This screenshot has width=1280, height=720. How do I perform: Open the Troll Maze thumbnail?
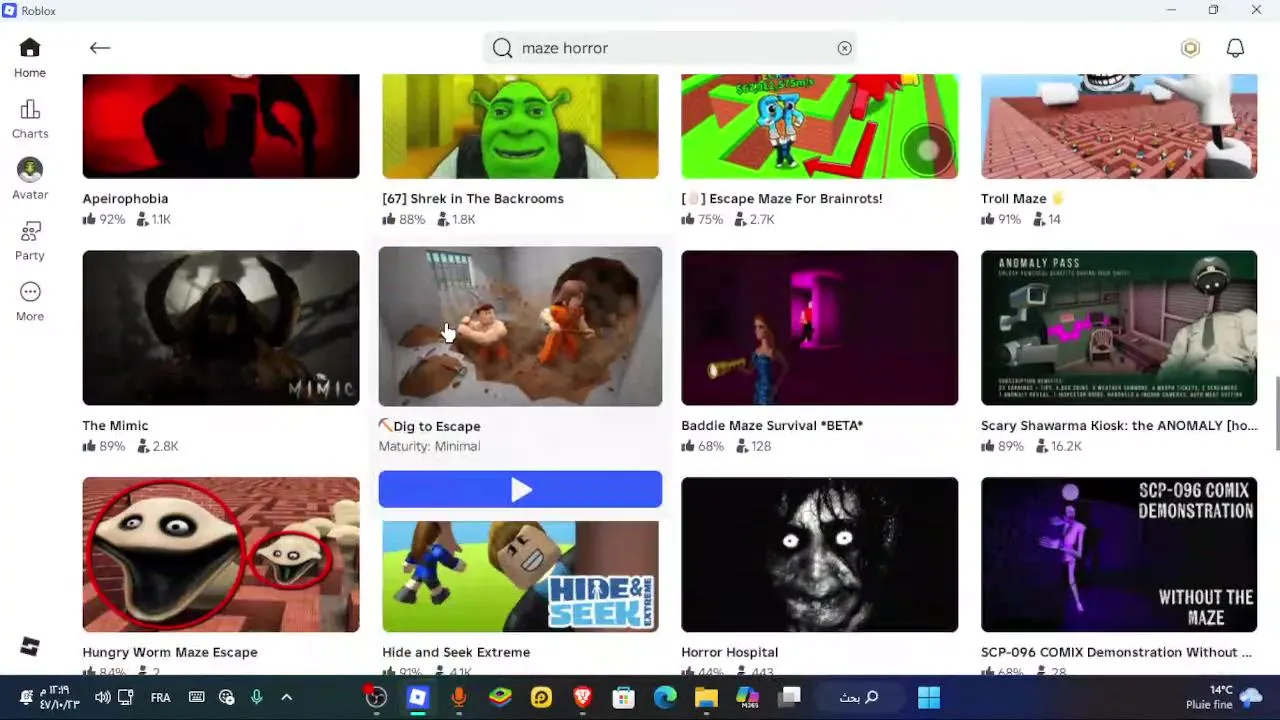click(x=1119, y=126)
